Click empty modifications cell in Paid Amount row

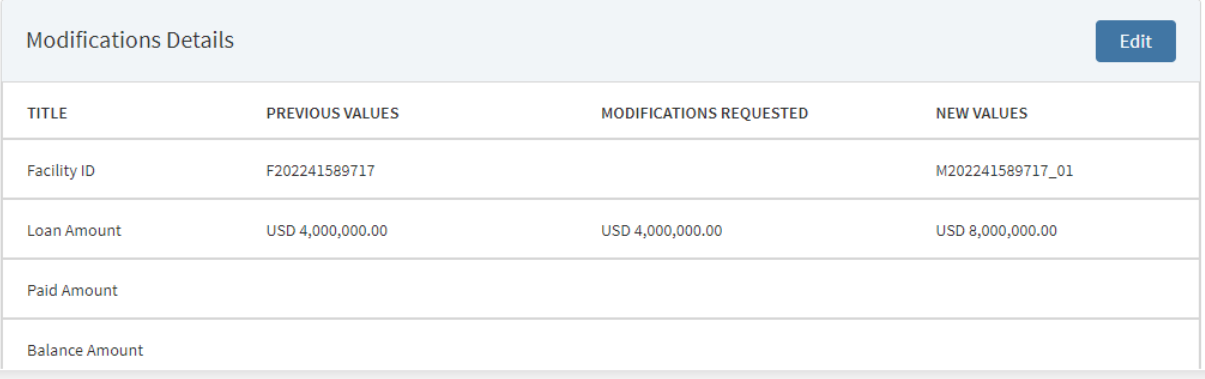coord(755,290)
